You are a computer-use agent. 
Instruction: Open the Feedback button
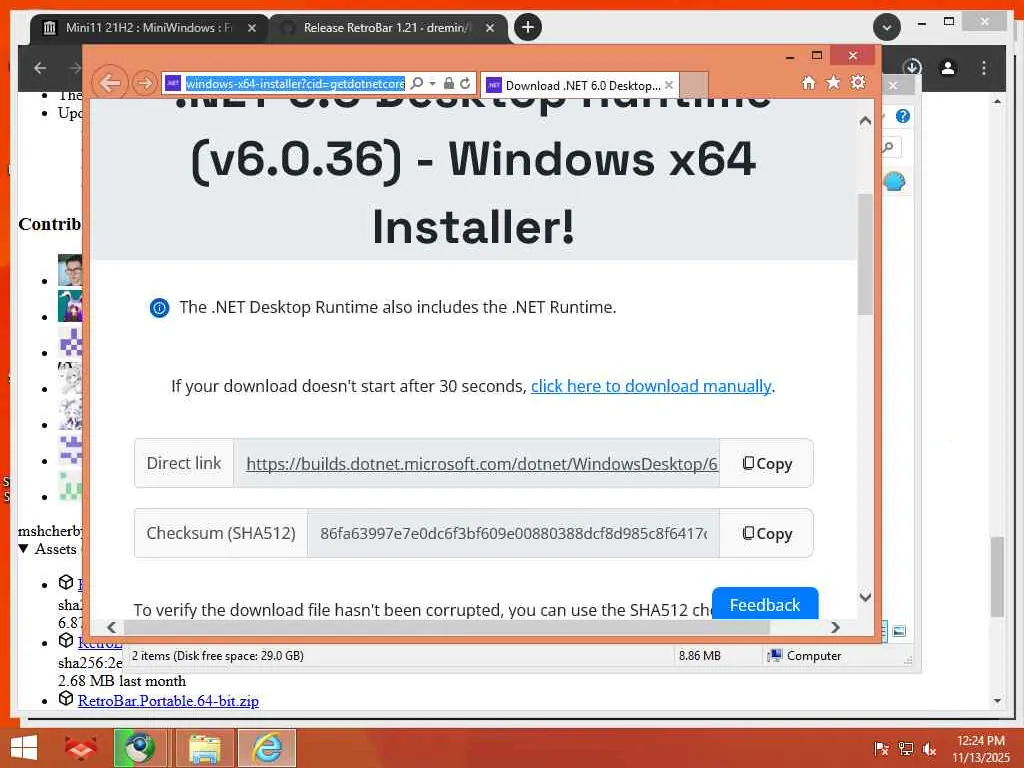[x=765, y=605]
